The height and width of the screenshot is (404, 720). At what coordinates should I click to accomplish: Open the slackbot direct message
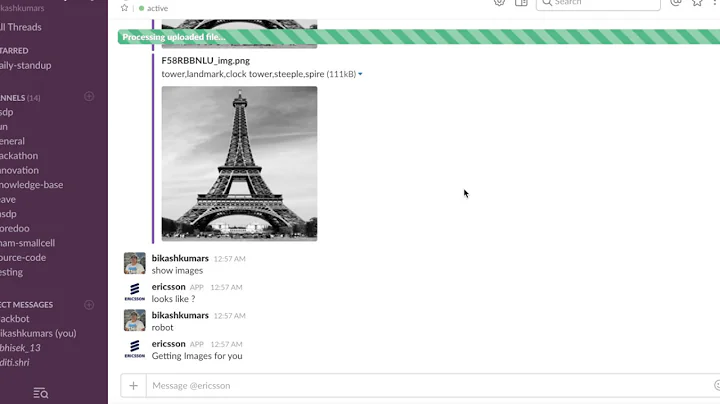pyautogui.click(x=15, y=319)
